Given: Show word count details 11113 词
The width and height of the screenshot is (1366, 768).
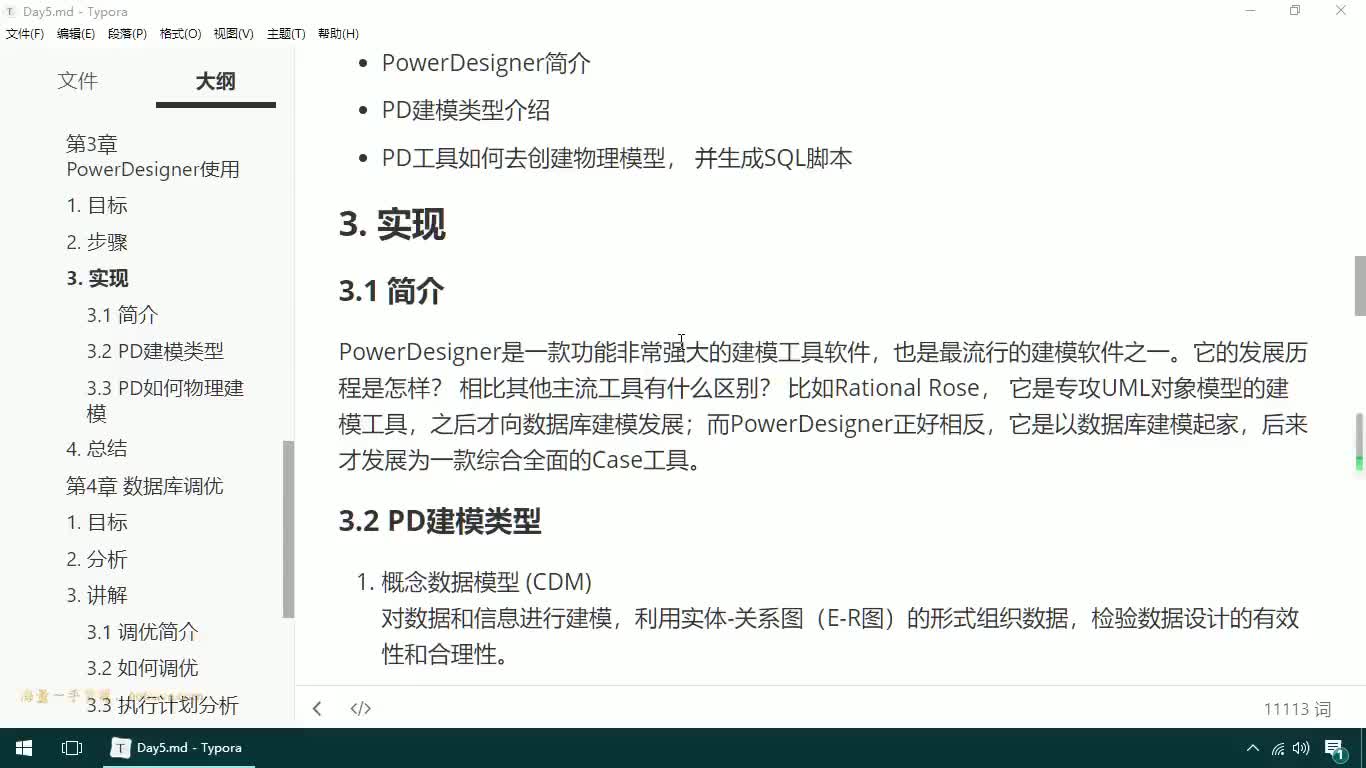Looking at the screenshot, I should click(1297, 709).
